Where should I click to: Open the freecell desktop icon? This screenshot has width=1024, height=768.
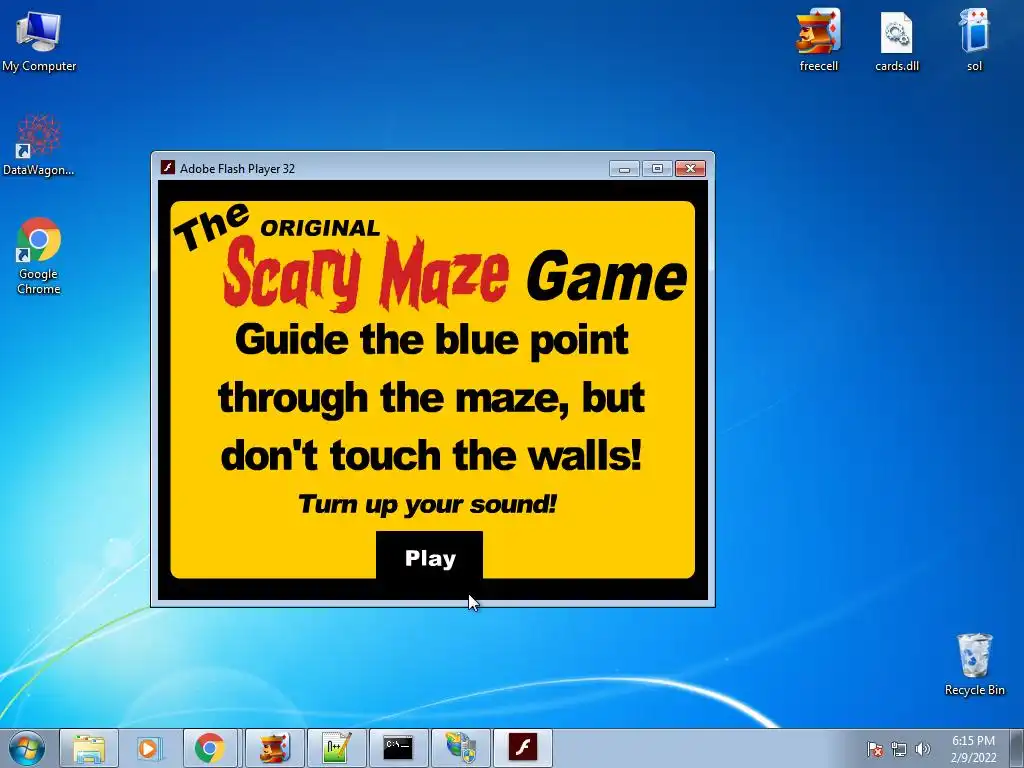818,40
